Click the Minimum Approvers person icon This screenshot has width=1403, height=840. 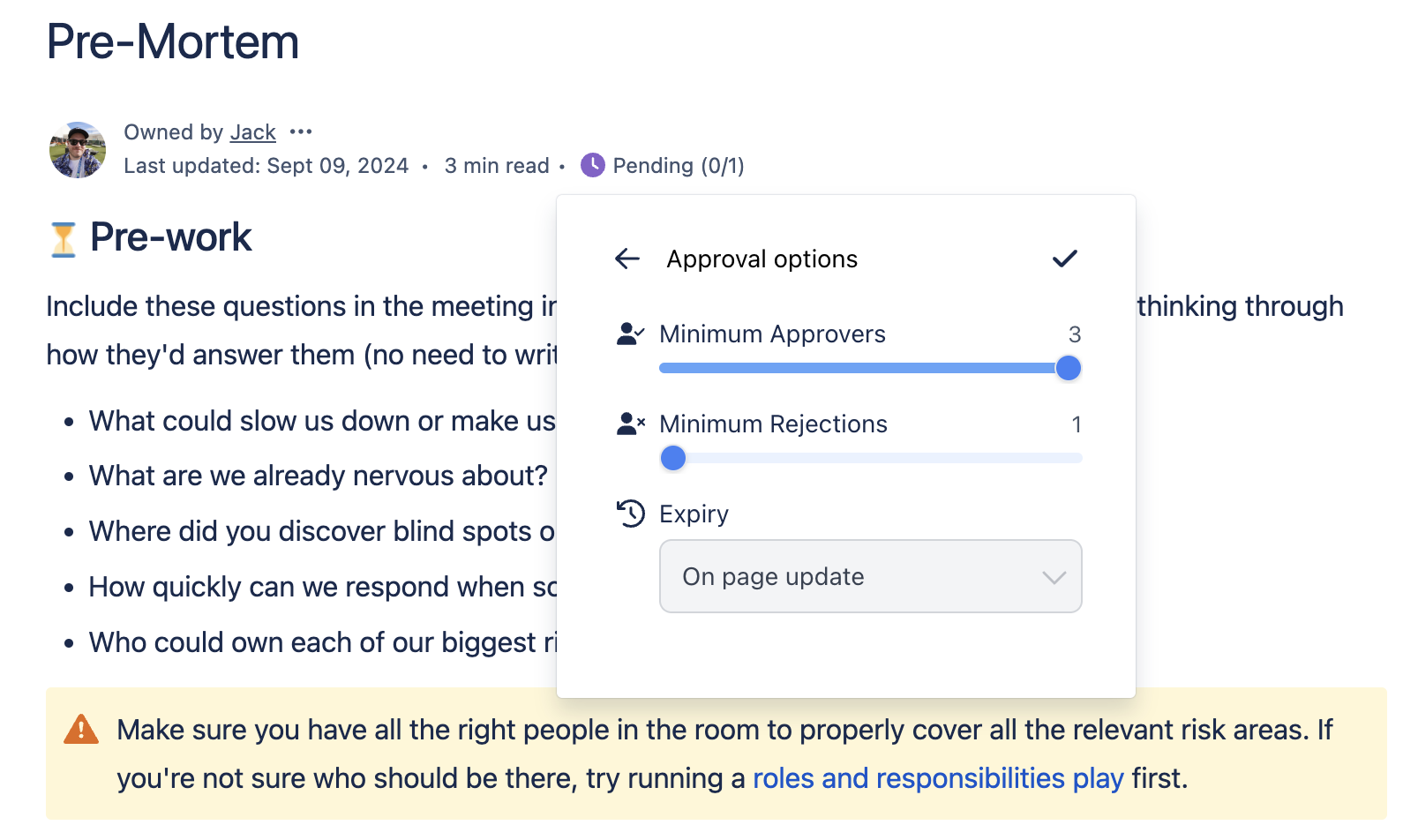point(630,333)
